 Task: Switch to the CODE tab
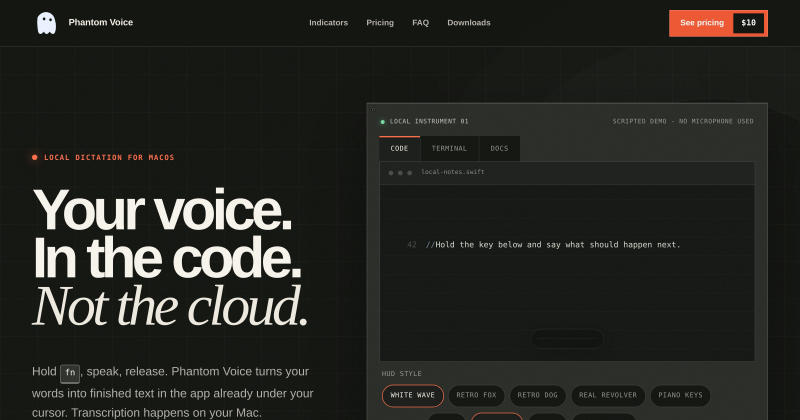coord(399,149)
